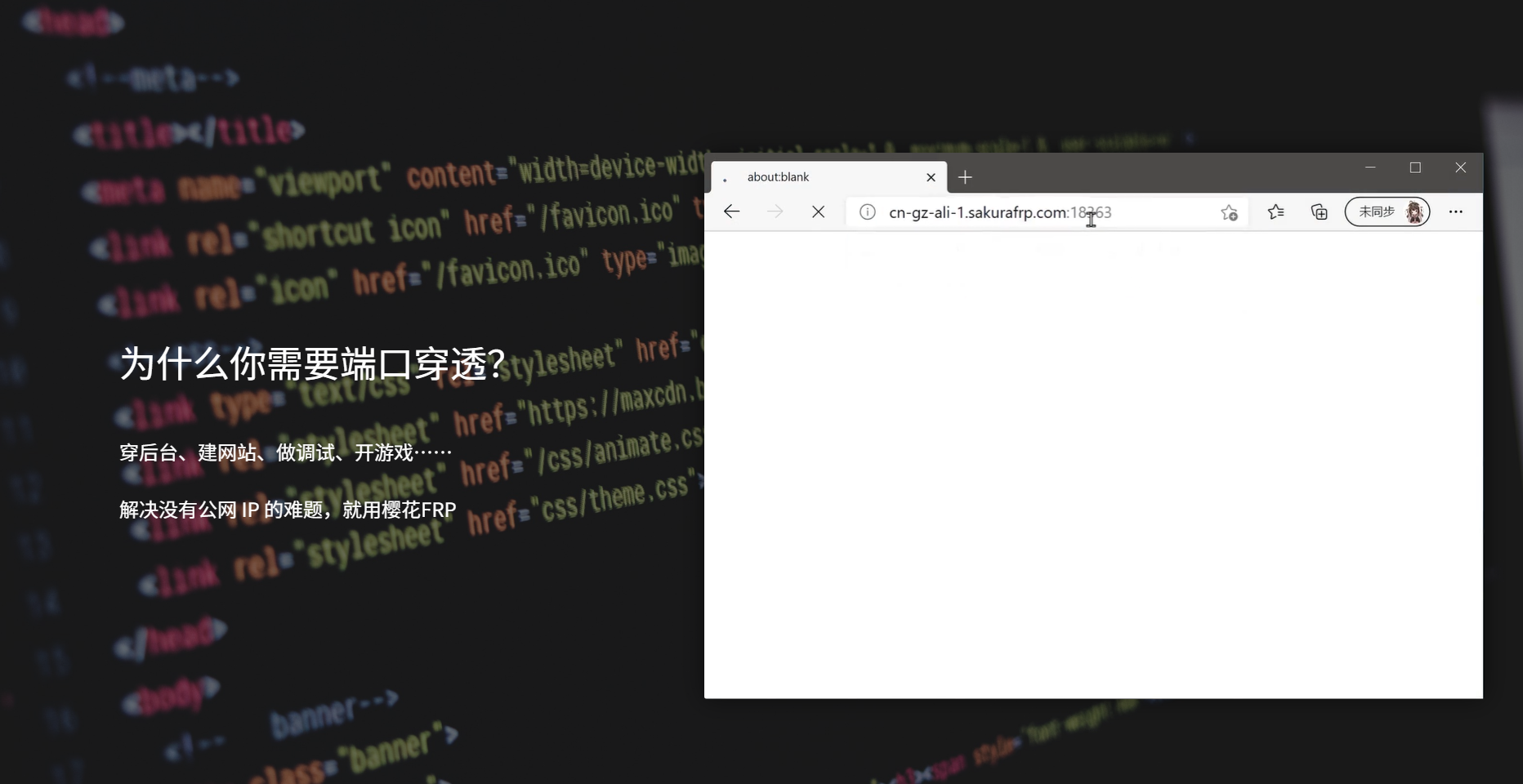Click the back navigation arrow
This screenshot has height=784, width=1523.
pyautogui.click(x=732, y=212)
